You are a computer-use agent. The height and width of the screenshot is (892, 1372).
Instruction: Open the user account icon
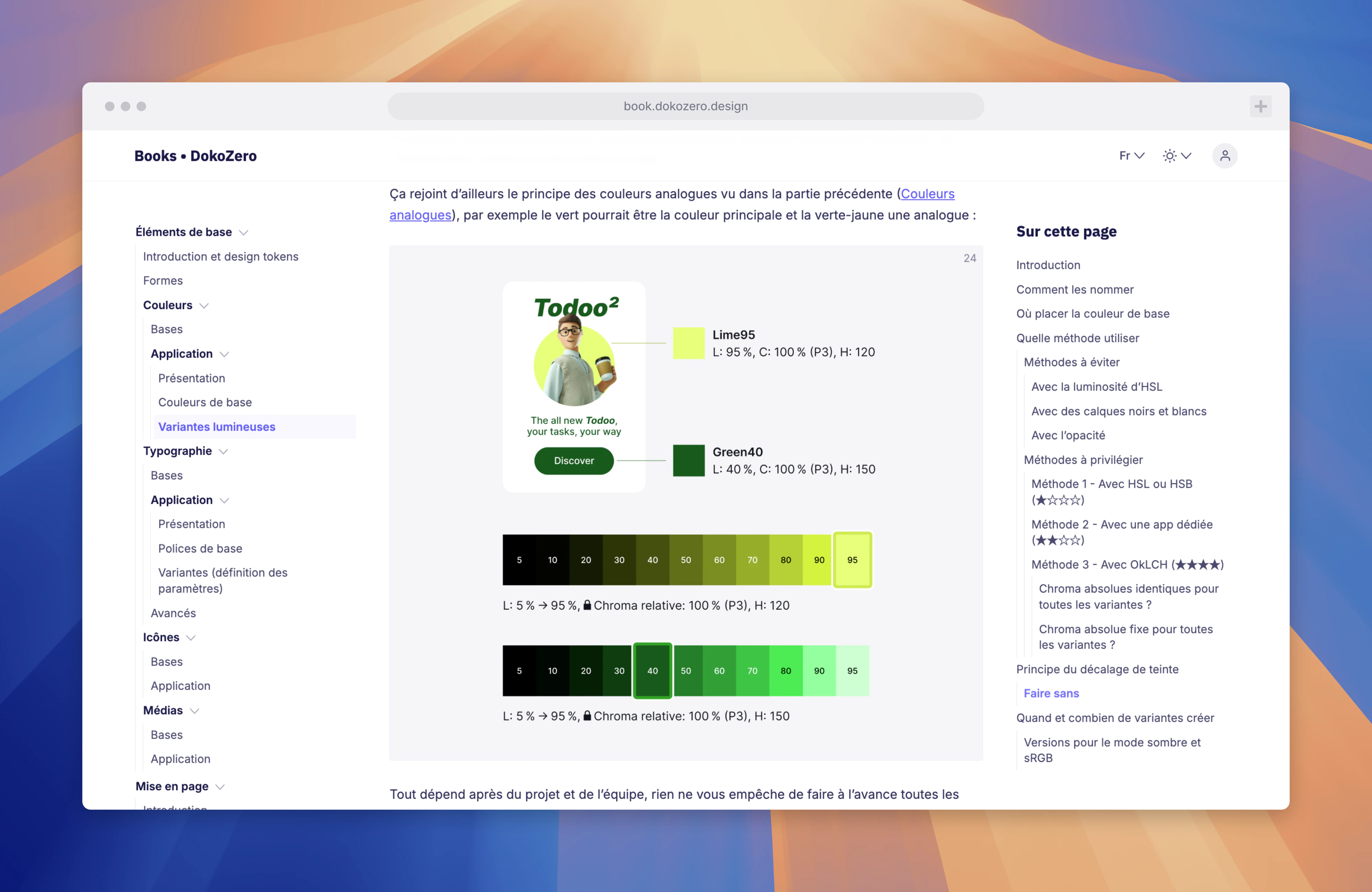pyautogui.click(x=1225, y=156)
